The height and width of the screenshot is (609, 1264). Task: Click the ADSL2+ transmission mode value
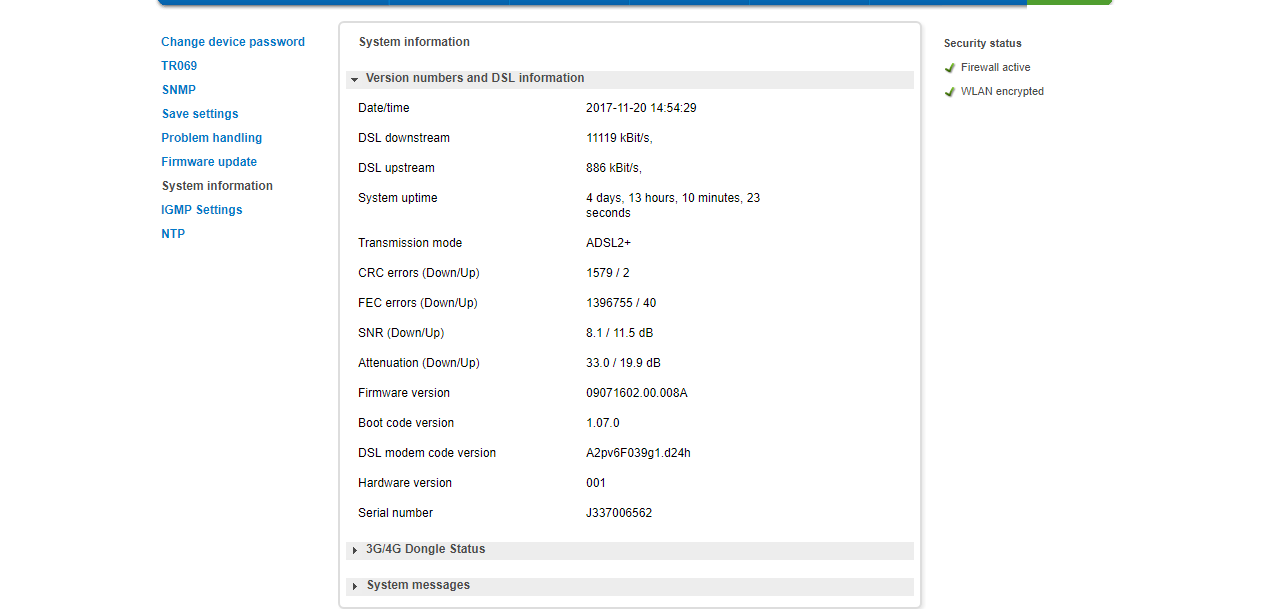coord(608,243)
